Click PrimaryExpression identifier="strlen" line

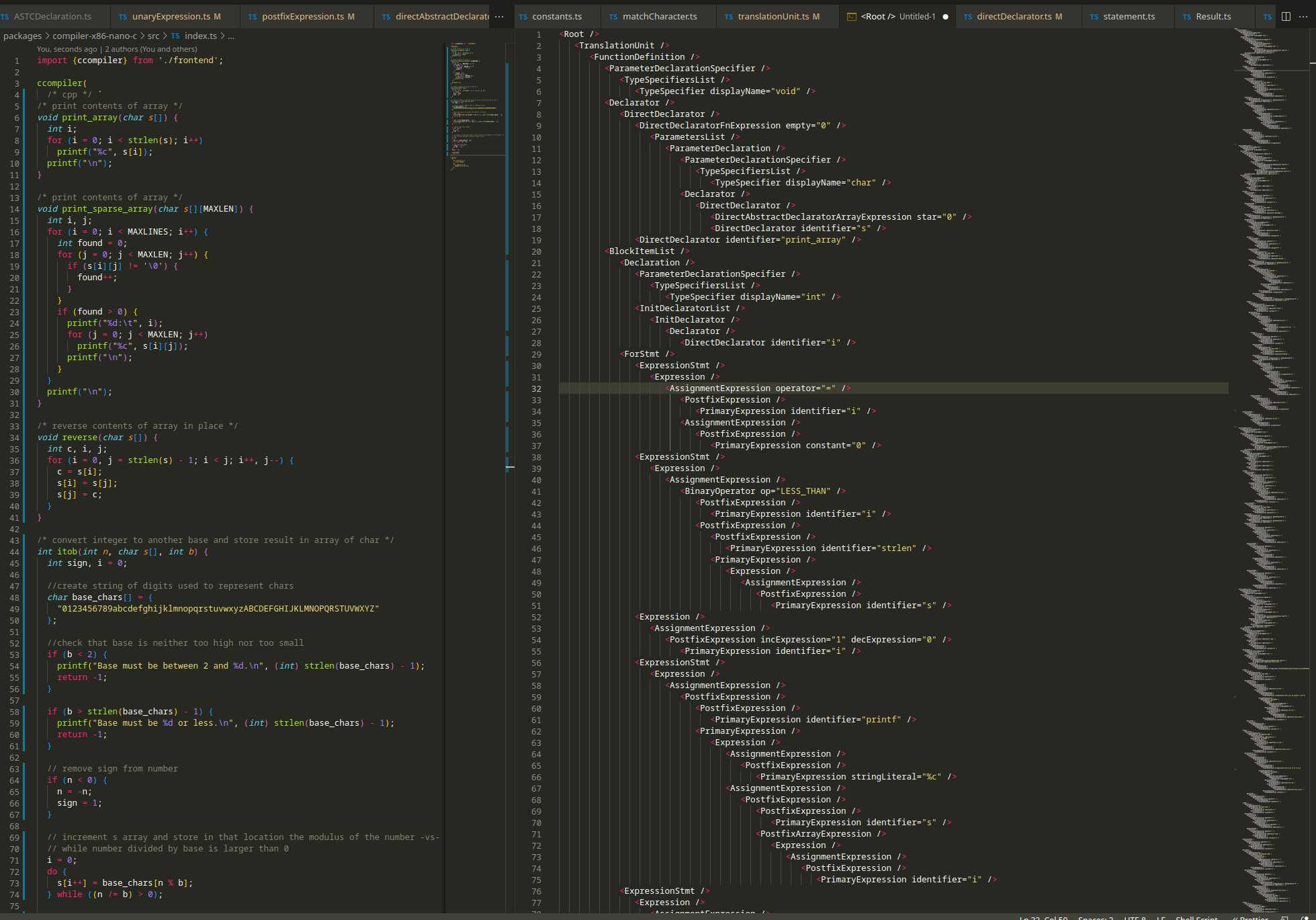click(x=828, y=548)
